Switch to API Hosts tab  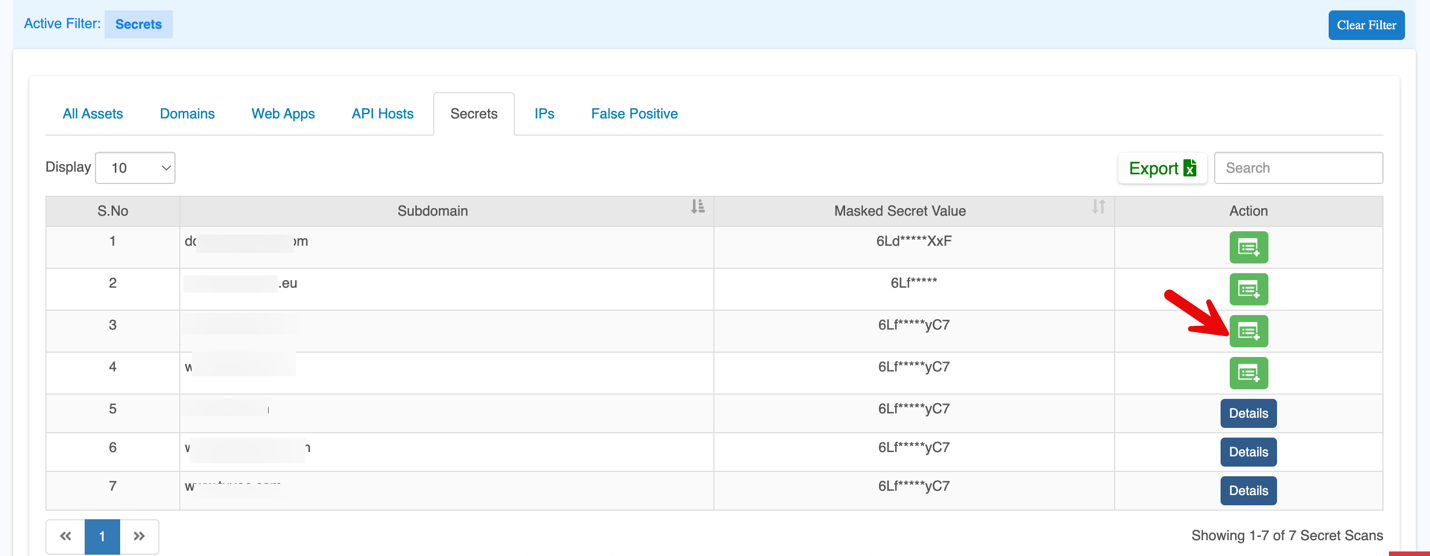point(382,114)
